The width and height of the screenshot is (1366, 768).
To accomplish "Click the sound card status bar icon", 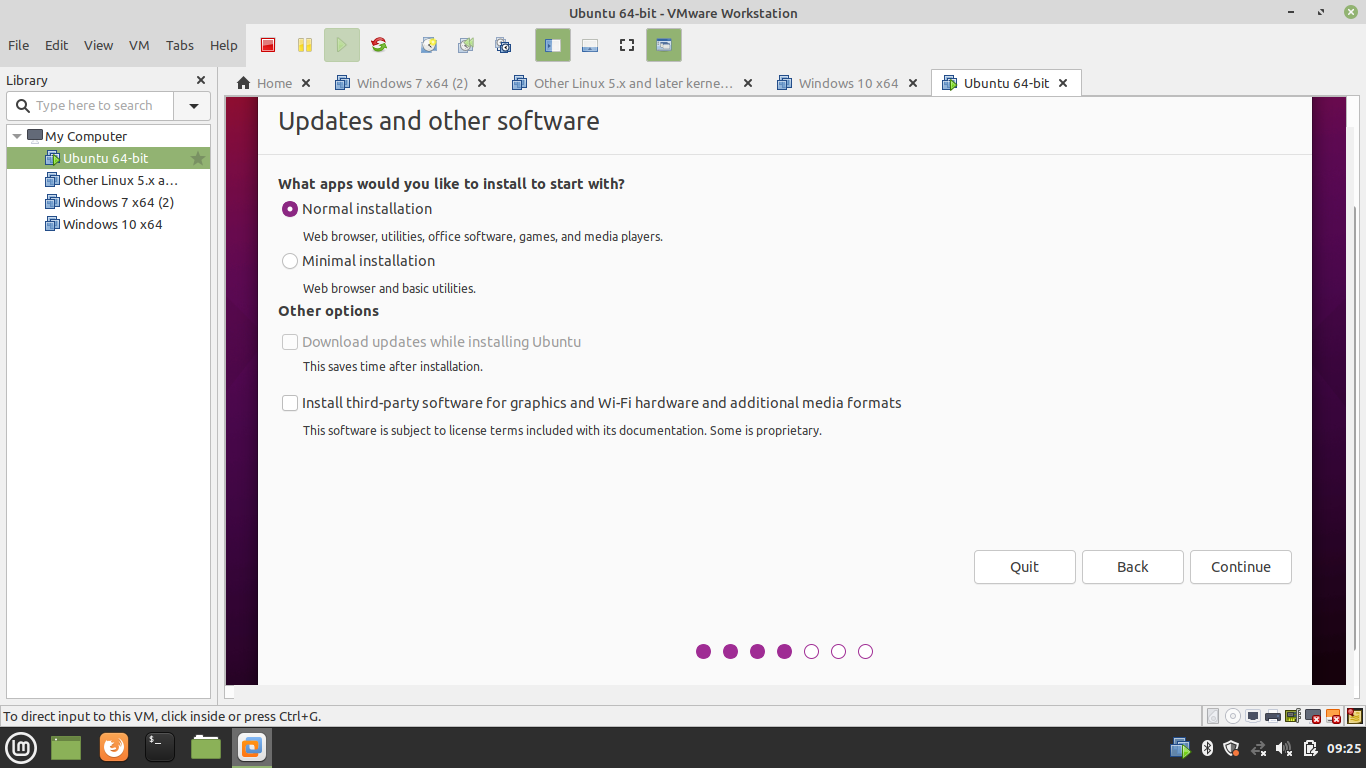I will coord(1292,716).
